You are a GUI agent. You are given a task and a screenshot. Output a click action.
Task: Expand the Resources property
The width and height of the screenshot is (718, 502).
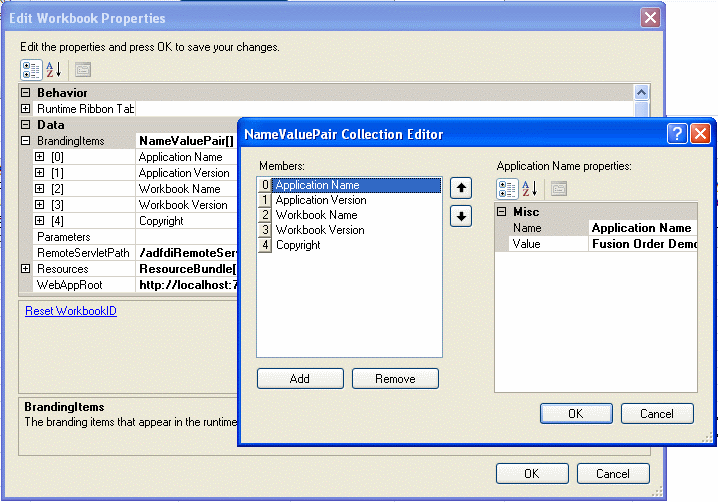coord(26,269)
